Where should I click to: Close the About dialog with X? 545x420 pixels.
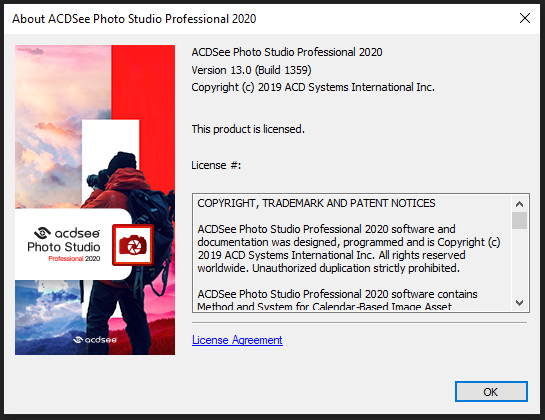click(x=524, y=18)
